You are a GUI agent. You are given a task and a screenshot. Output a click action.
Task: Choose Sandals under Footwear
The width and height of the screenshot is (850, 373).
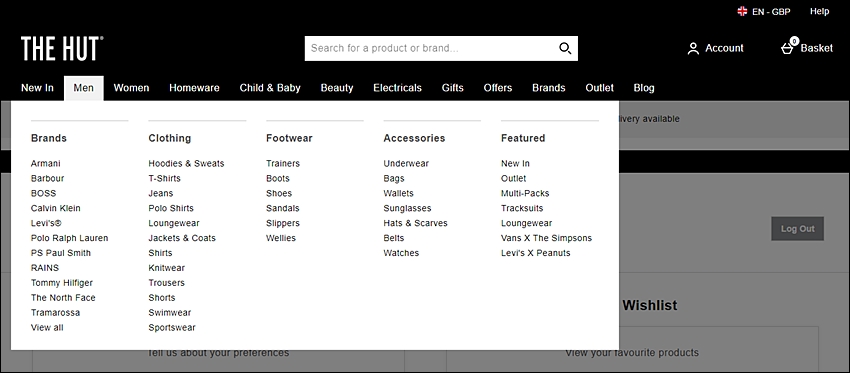(x=282, y=208)
